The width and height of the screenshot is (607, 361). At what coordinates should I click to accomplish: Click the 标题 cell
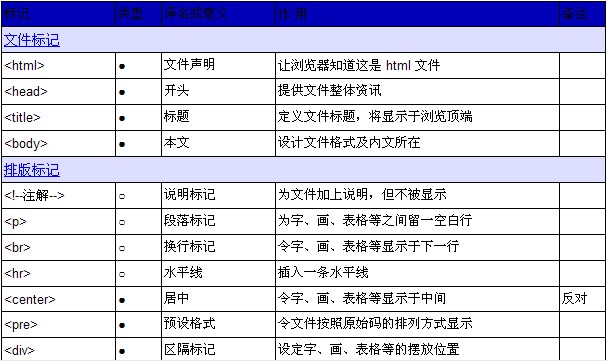pos(218,117)
